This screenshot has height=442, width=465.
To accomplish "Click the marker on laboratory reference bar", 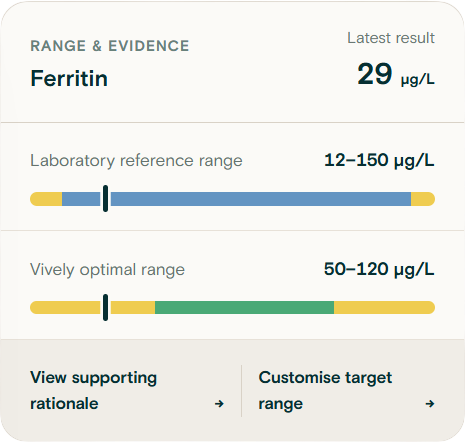I will coord(105,199).
